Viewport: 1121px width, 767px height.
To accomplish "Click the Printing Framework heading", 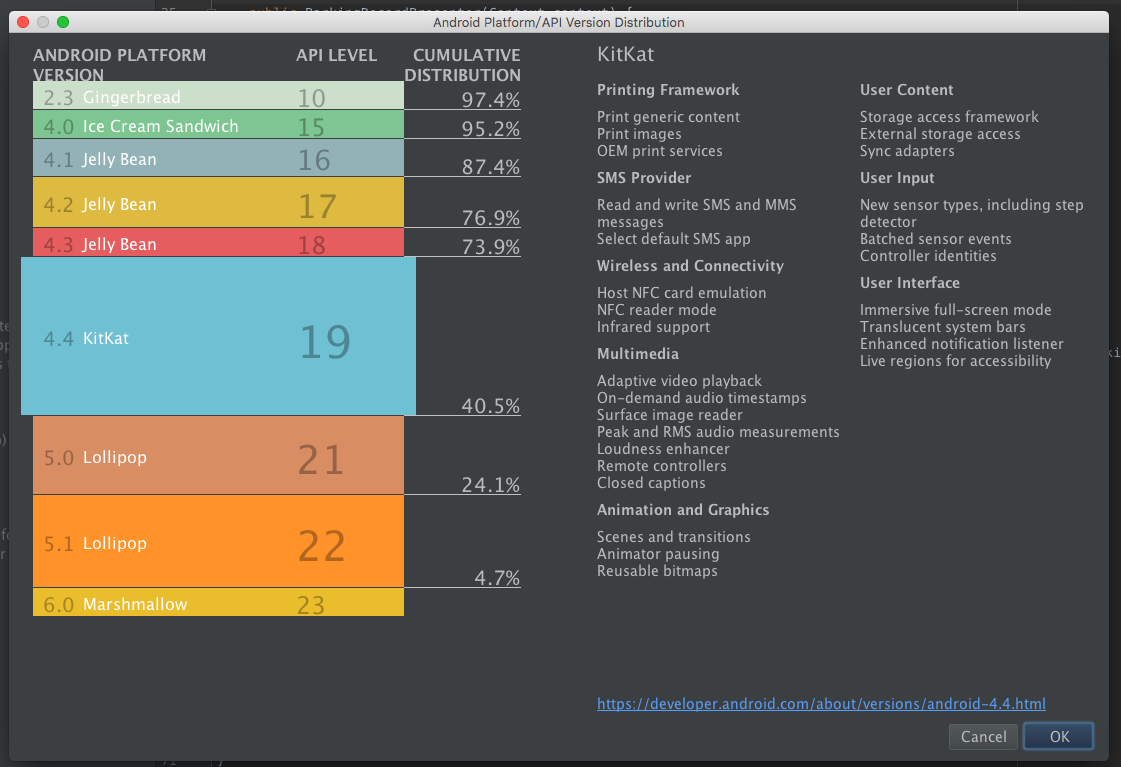I will tap(668, 89).
